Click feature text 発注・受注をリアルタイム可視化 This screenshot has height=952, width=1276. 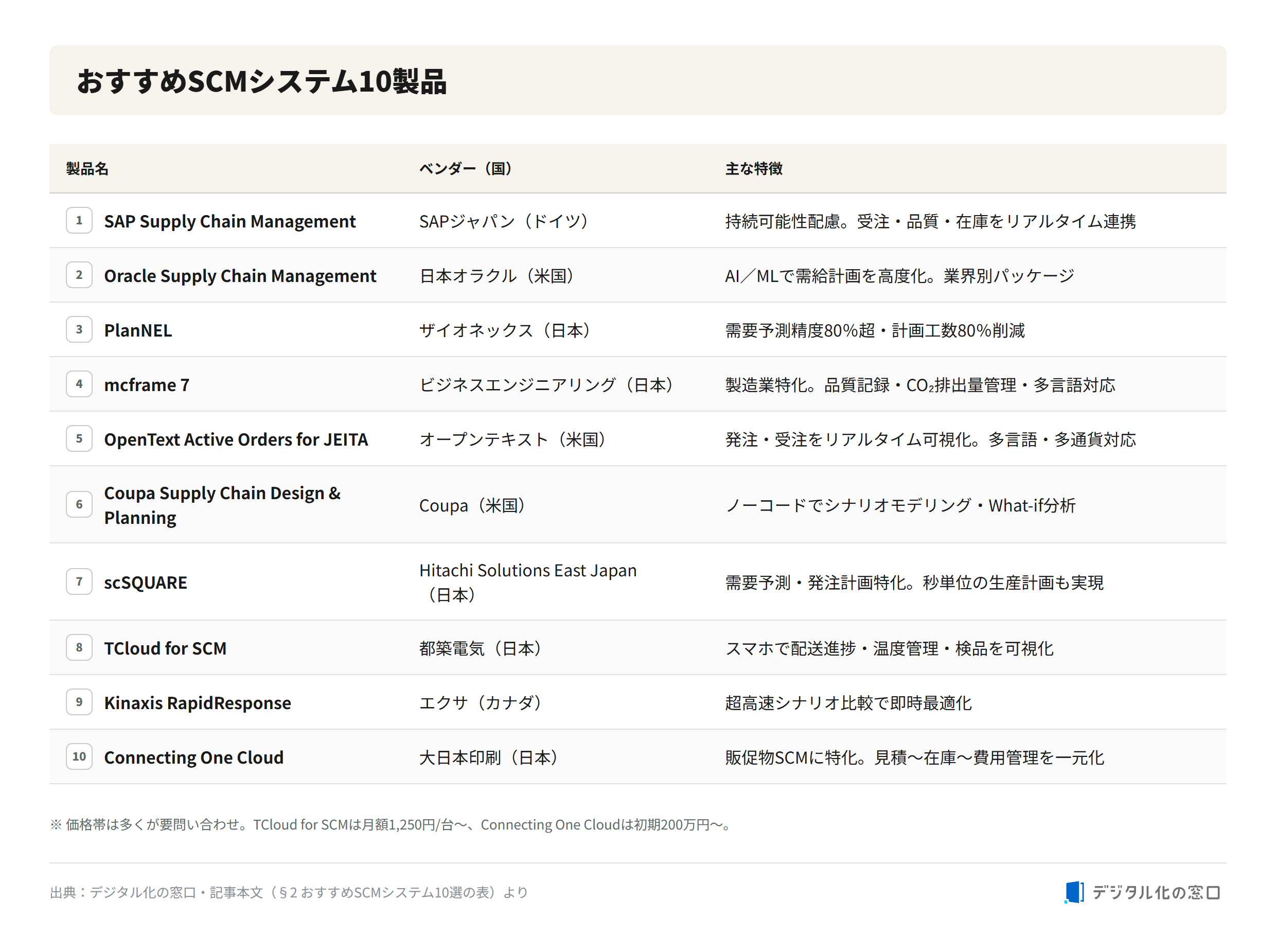coord(849,439)
